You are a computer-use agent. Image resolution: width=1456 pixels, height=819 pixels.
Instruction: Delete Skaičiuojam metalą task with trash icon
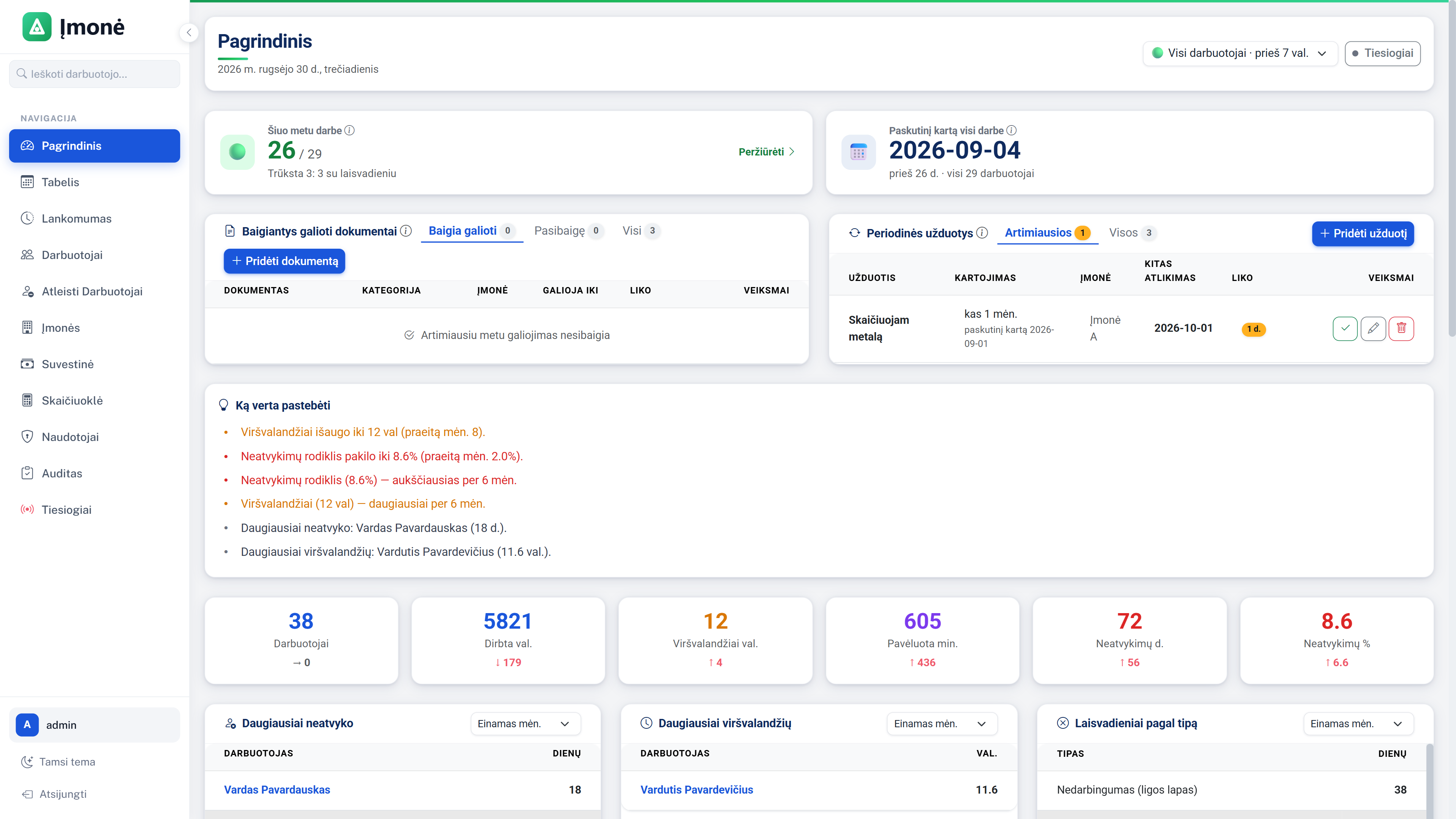[x=1401, y=328]
